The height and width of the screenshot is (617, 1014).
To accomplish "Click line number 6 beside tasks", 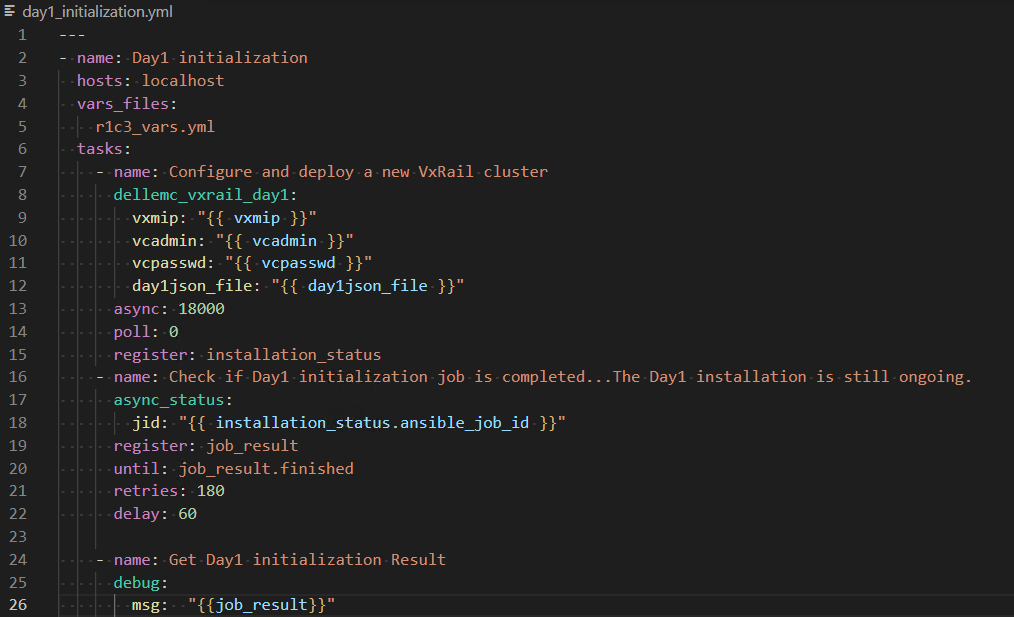I will 22,149.
